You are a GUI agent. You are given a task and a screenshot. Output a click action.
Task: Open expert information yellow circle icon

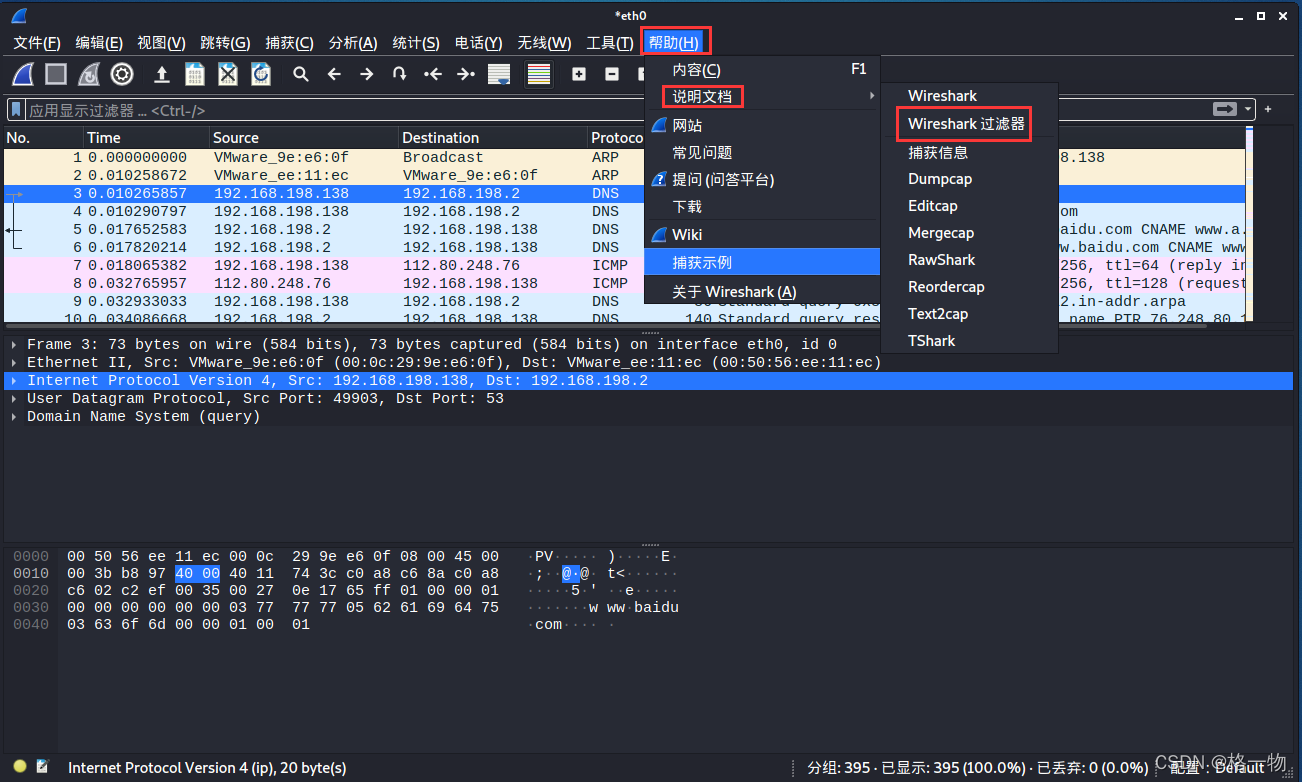20,767
